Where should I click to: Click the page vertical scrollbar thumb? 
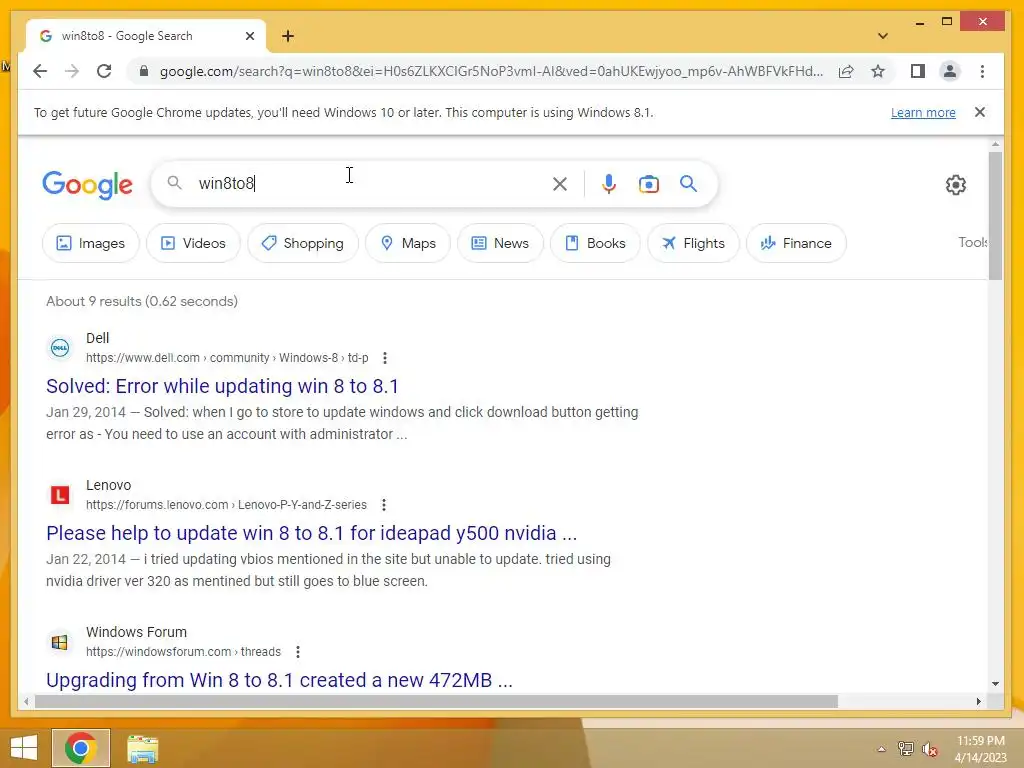[x=995, y=216]
